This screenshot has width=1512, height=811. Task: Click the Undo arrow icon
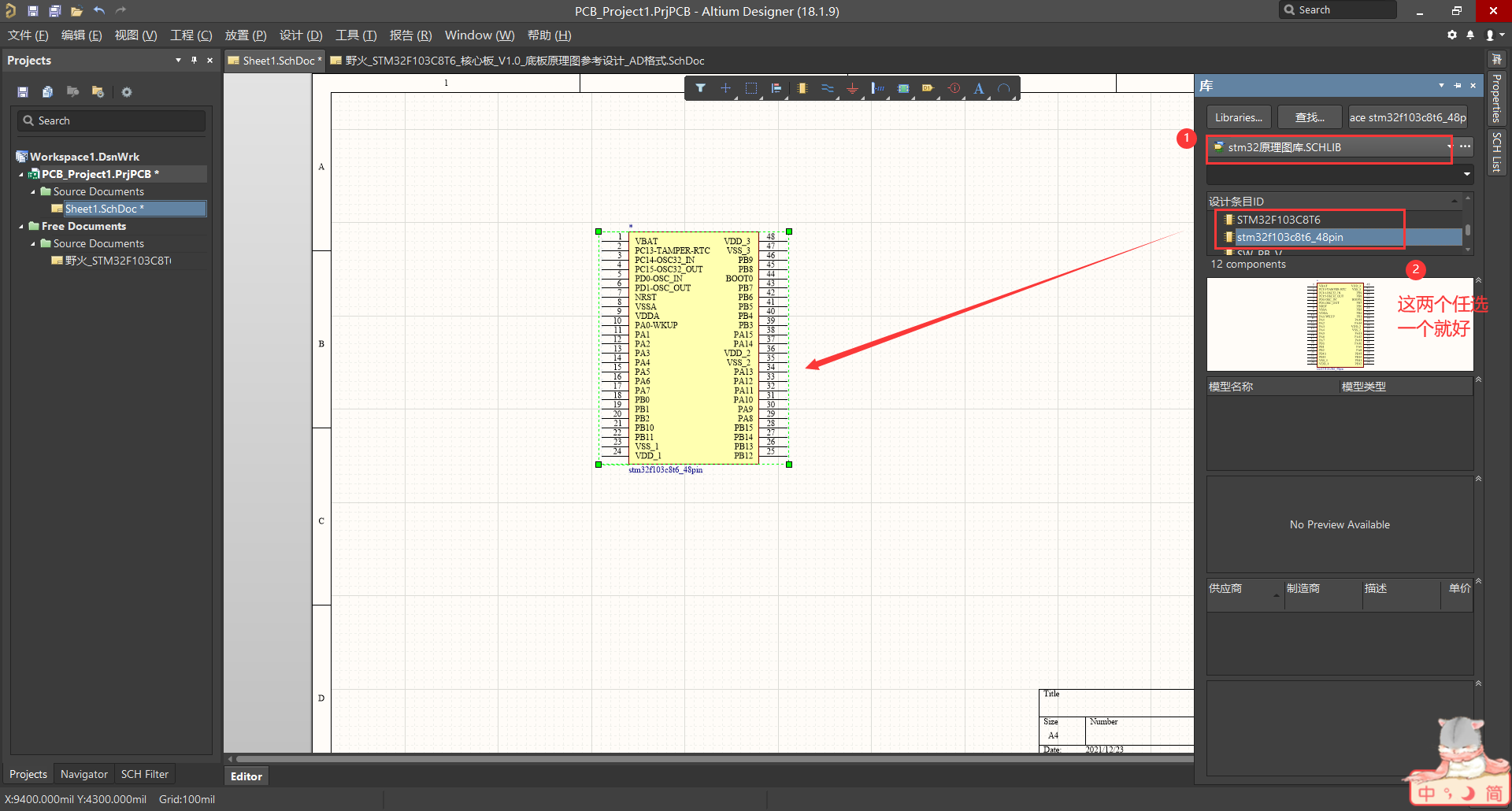98,11
